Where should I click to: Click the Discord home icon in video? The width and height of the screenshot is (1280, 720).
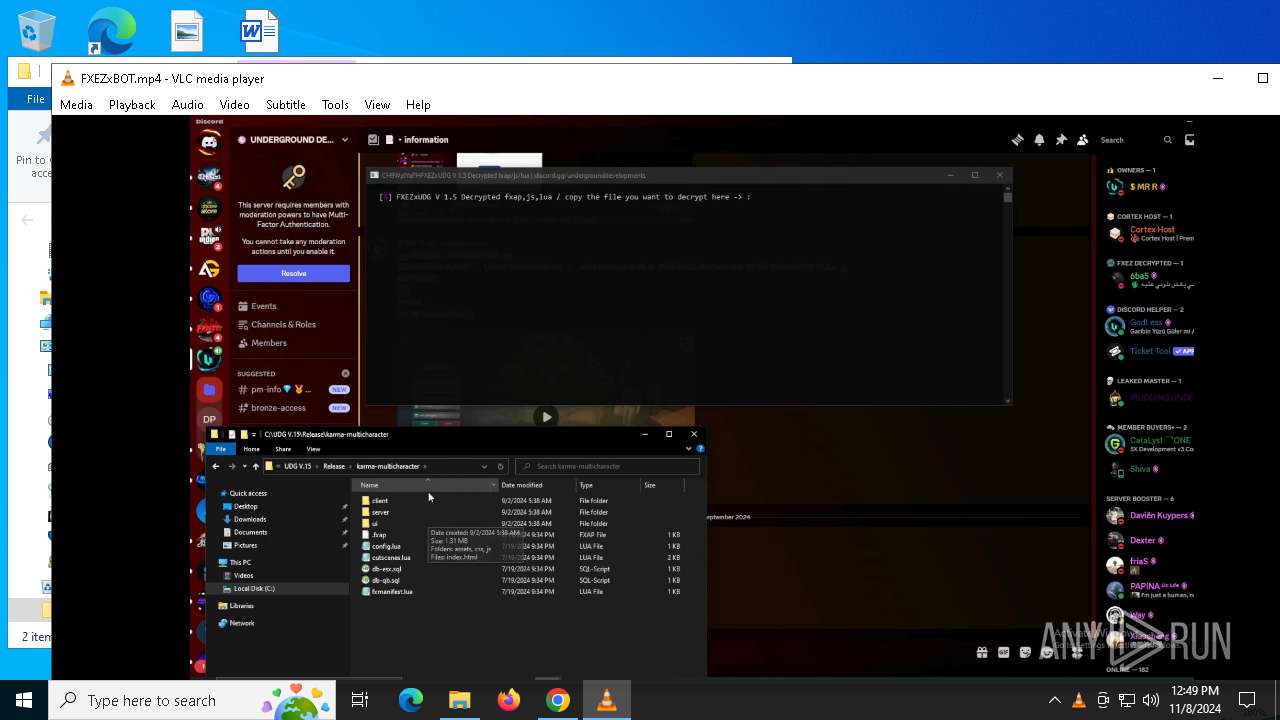click(x=209, y=143)
